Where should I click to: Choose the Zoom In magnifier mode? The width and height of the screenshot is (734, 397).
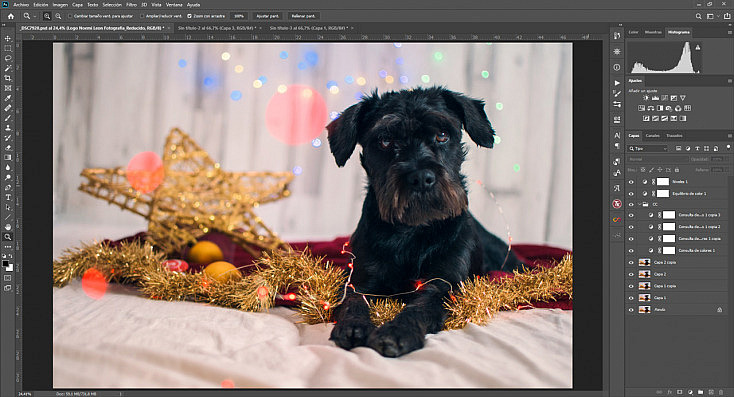click(47, 16)
